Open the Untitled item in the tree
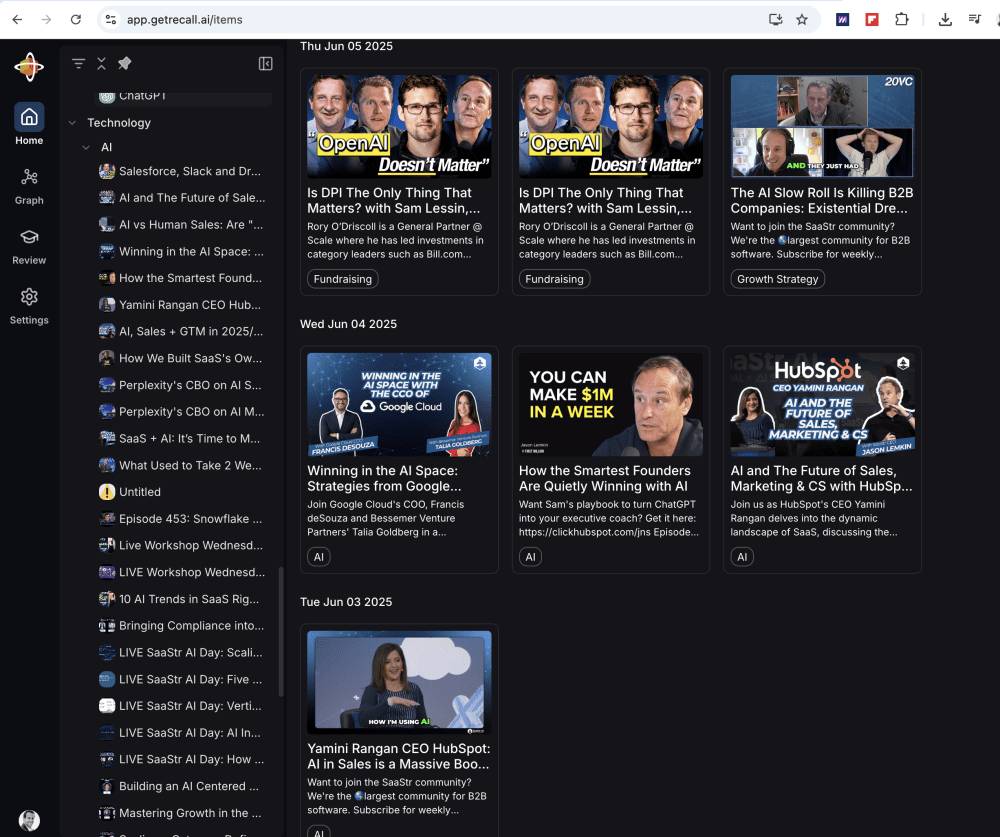1000x837 pixels. (140, 492)
